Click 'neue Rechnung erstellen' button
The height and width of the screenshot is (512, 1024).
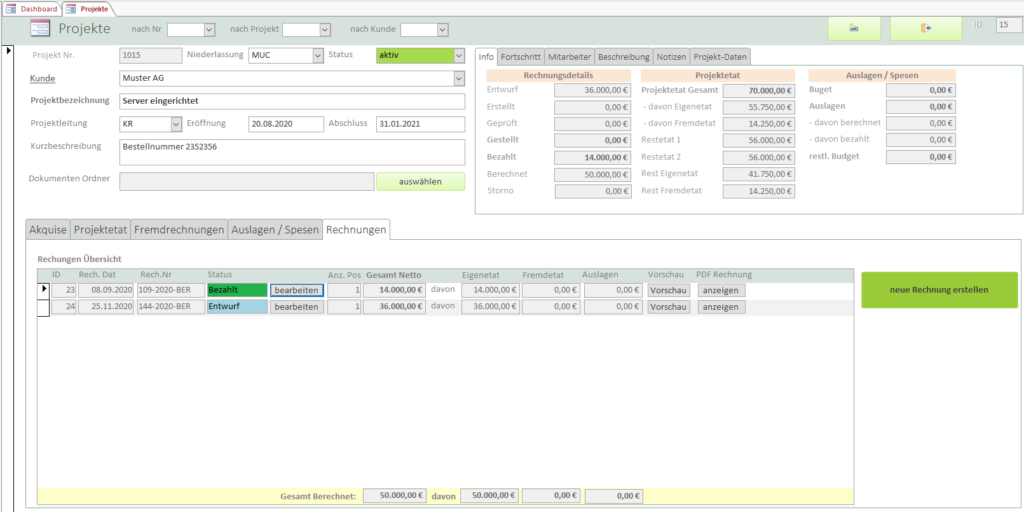[x=938, y=290]
